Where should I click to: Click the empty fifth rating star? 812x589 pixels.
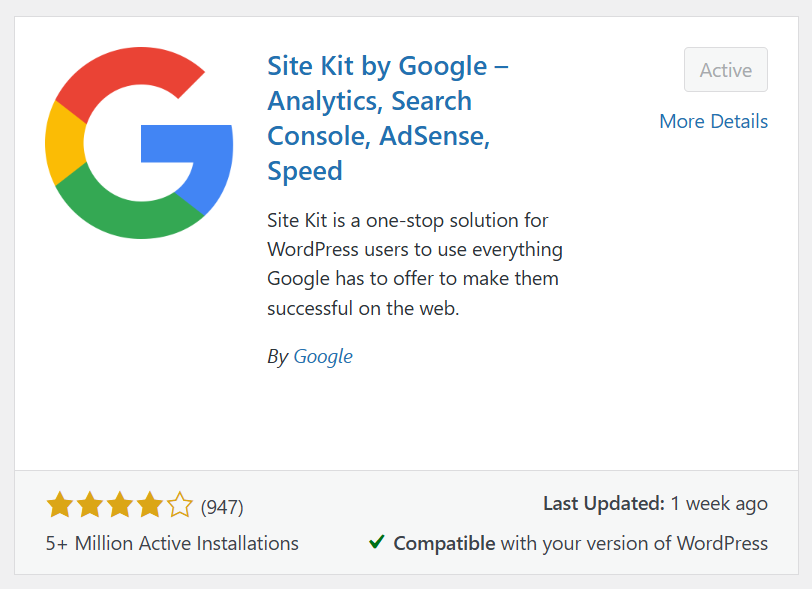point(180,505)
